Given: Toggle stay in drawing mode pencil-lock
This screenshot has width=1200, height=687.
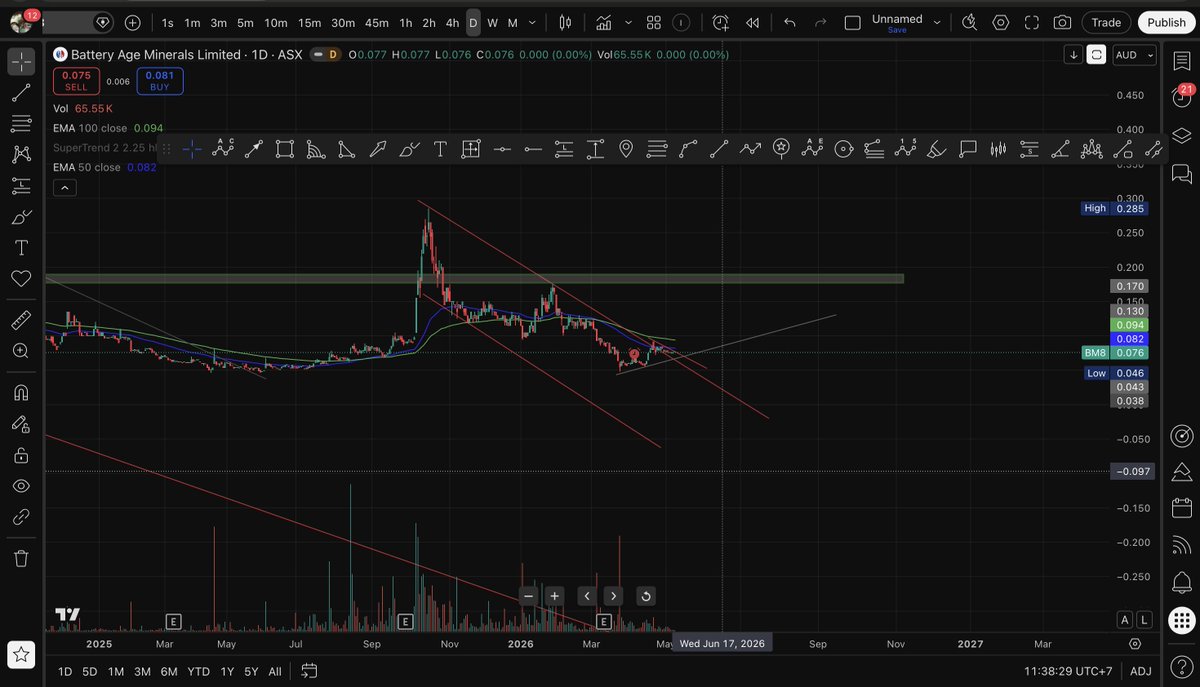Looking at the screenshot, I should pos(21,424).
